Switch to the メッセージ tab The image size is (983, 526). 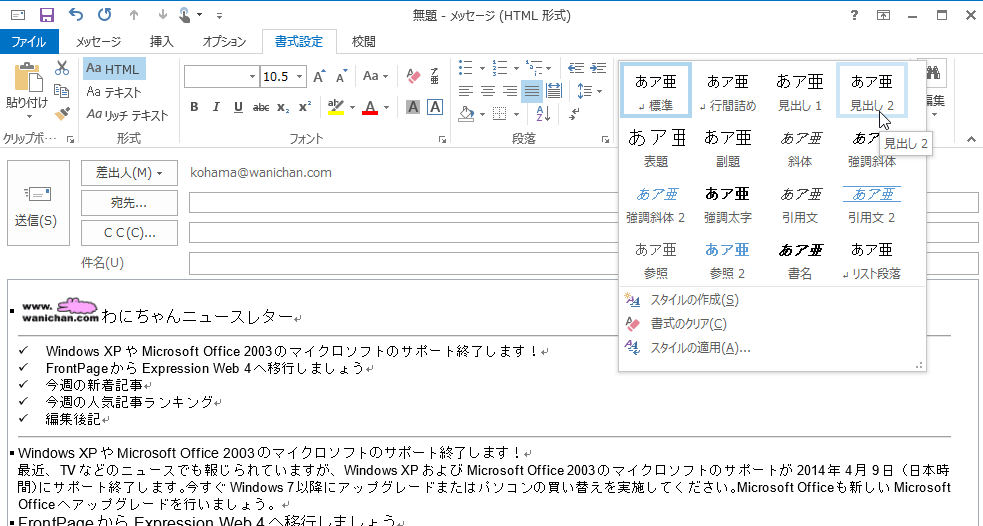click(x=98, y=42)
